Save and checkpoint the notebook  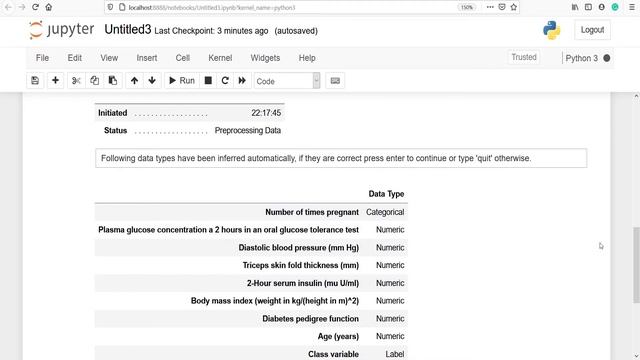(35, 81)
